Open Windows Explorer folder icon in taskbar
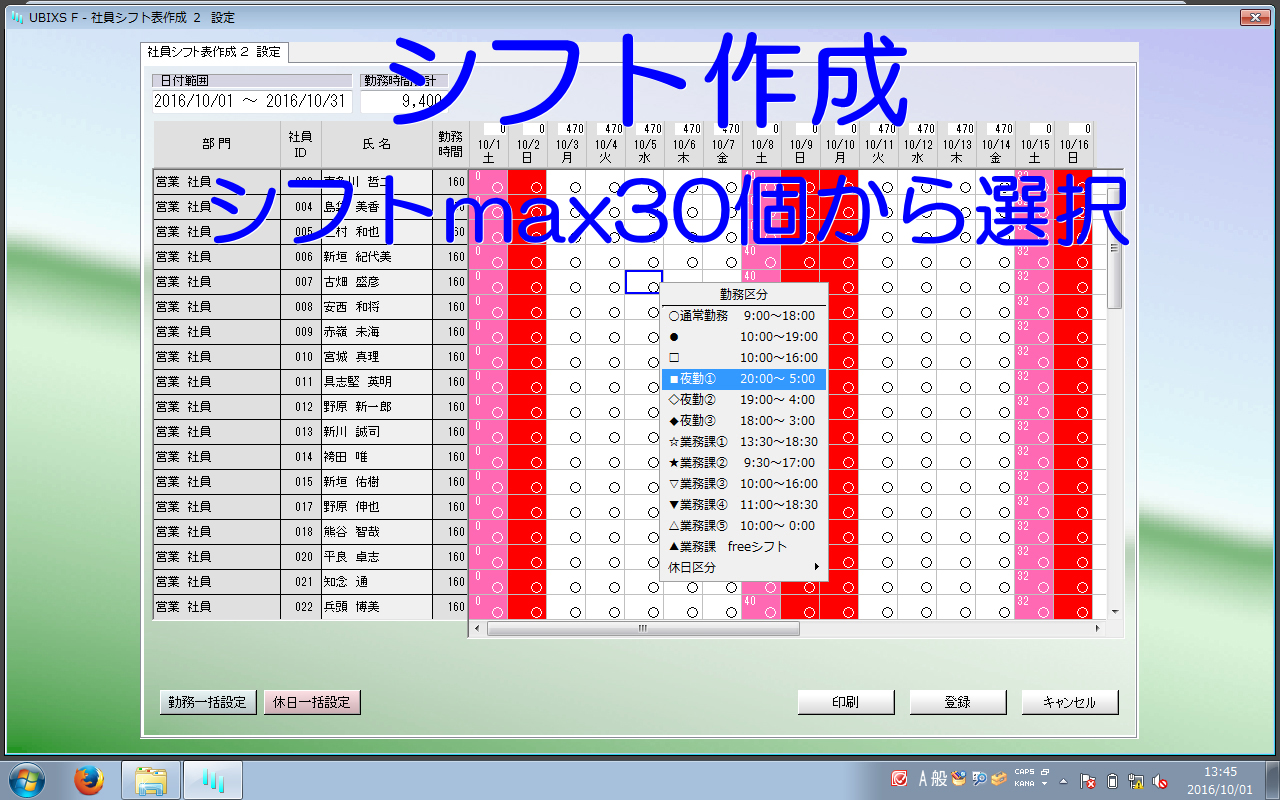Screen dimensions: 1280x800 tap(151, 779)
